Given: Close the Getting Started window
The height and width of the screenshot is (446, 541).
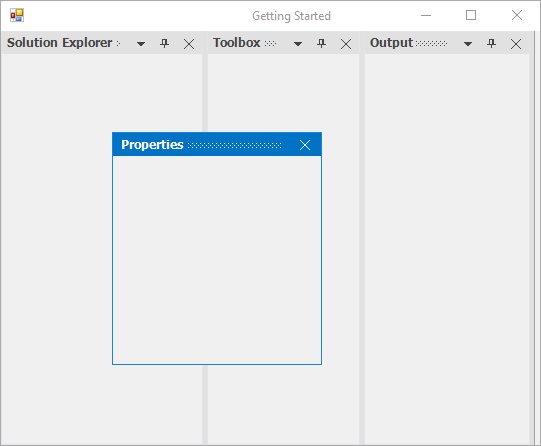Looking at the screenshot, I should (x=517, y=15).
